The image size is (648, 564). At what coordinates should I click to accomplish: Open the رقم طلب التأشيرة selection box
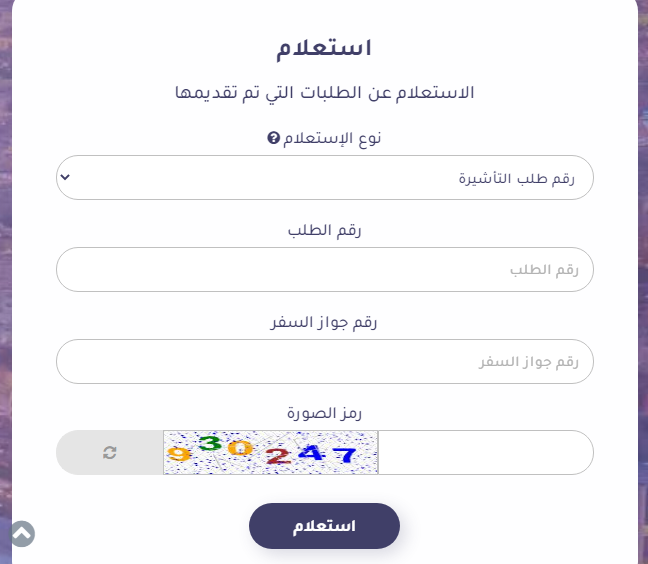(325, 178)
